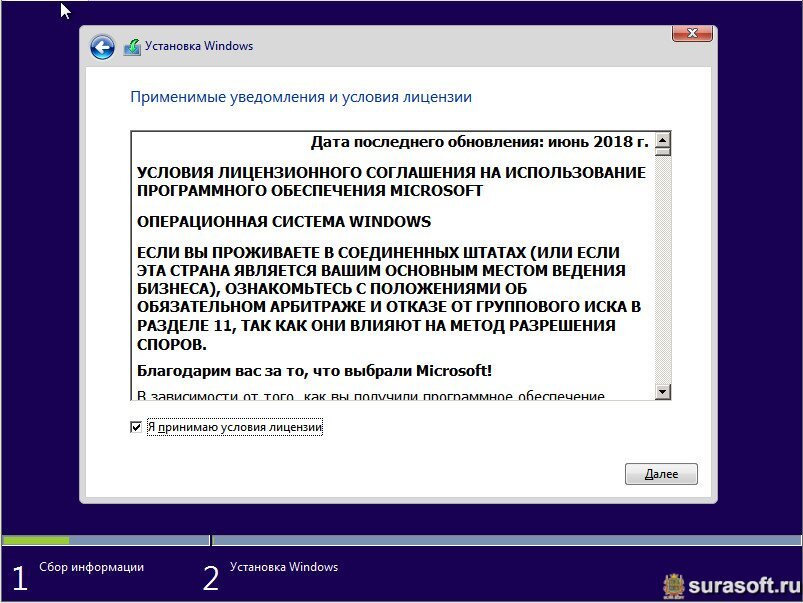Image resolution: width=803 pixels, height=603 pixels.
Task: Click 'ОПЕРАЦИОННАЯ СИСТЕМА WINDOWS' text
Action: 284,222
